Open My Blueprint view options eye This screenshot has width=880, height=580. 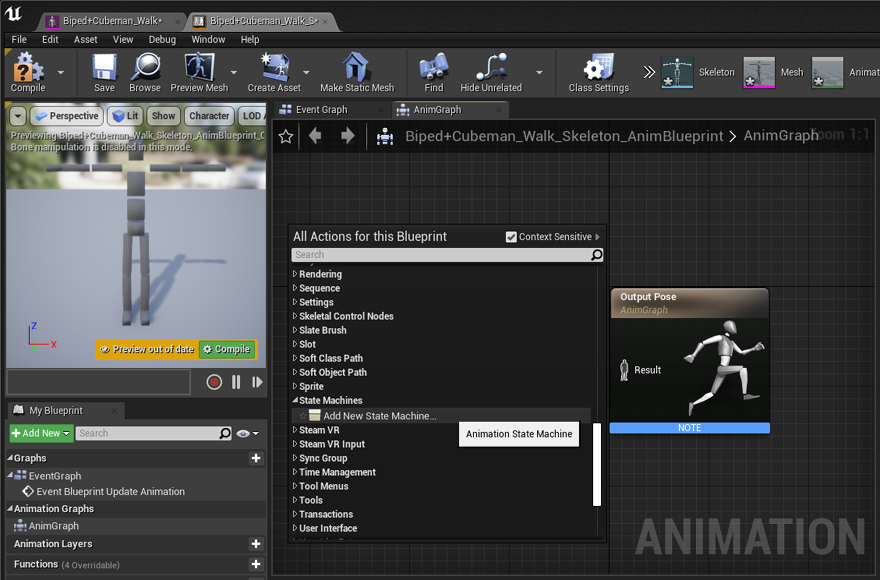247,433
